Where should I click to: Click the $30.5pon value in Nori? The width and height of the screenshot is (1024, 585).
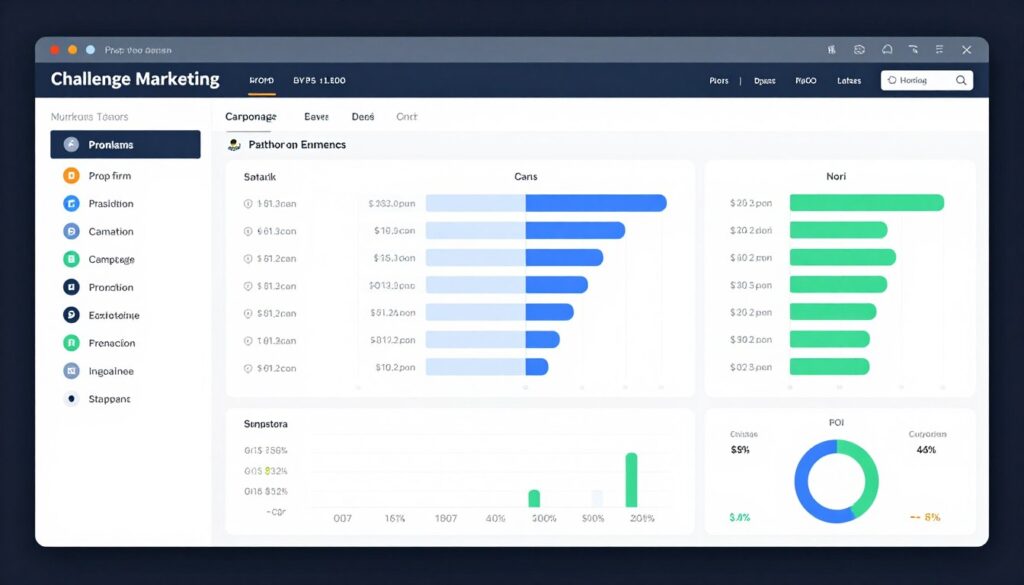(x=751, y=285)
